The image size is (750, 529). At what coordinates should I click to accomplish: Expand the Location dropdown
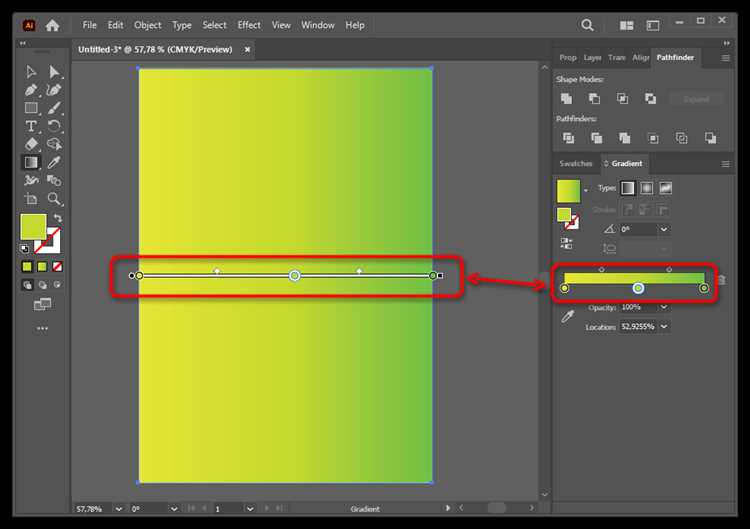664,327
